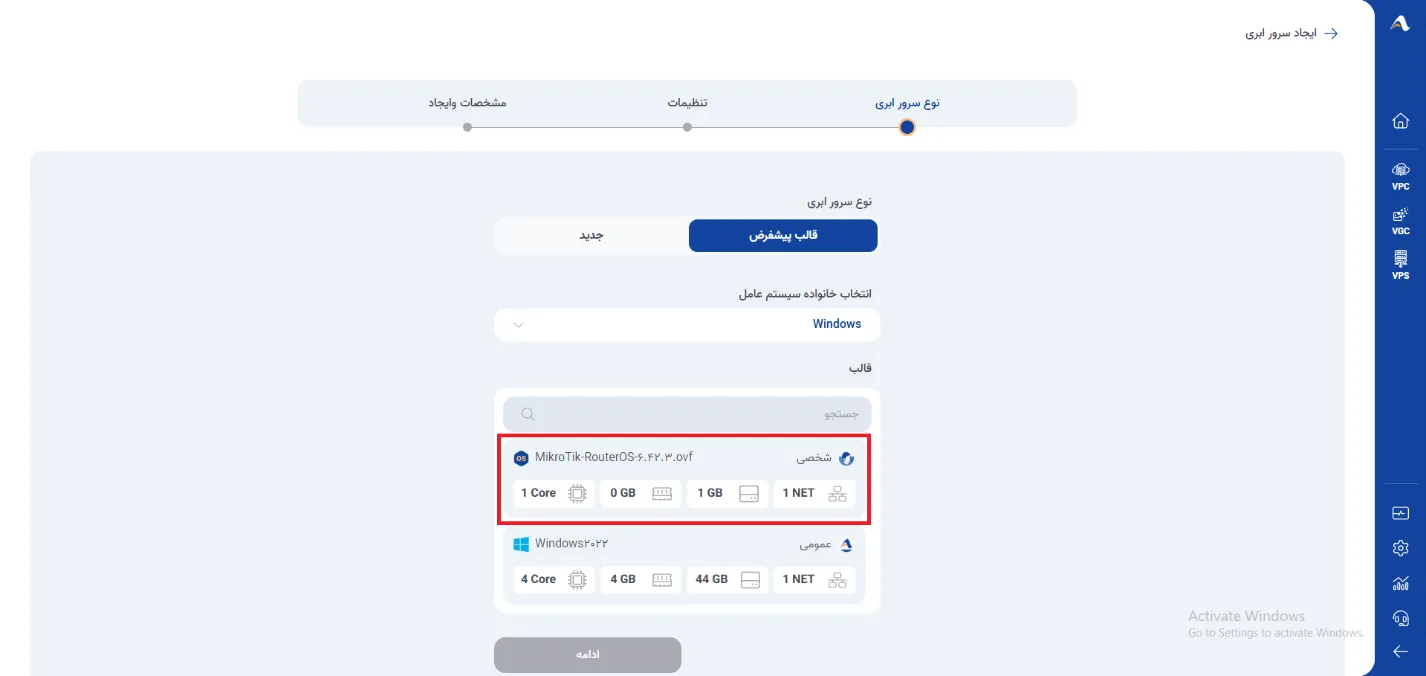Click the network icon in the Windows۲۰۲۲ row
Image resolution: width=1426 pixels, height=676 pixels.
[x=838, y=579]
